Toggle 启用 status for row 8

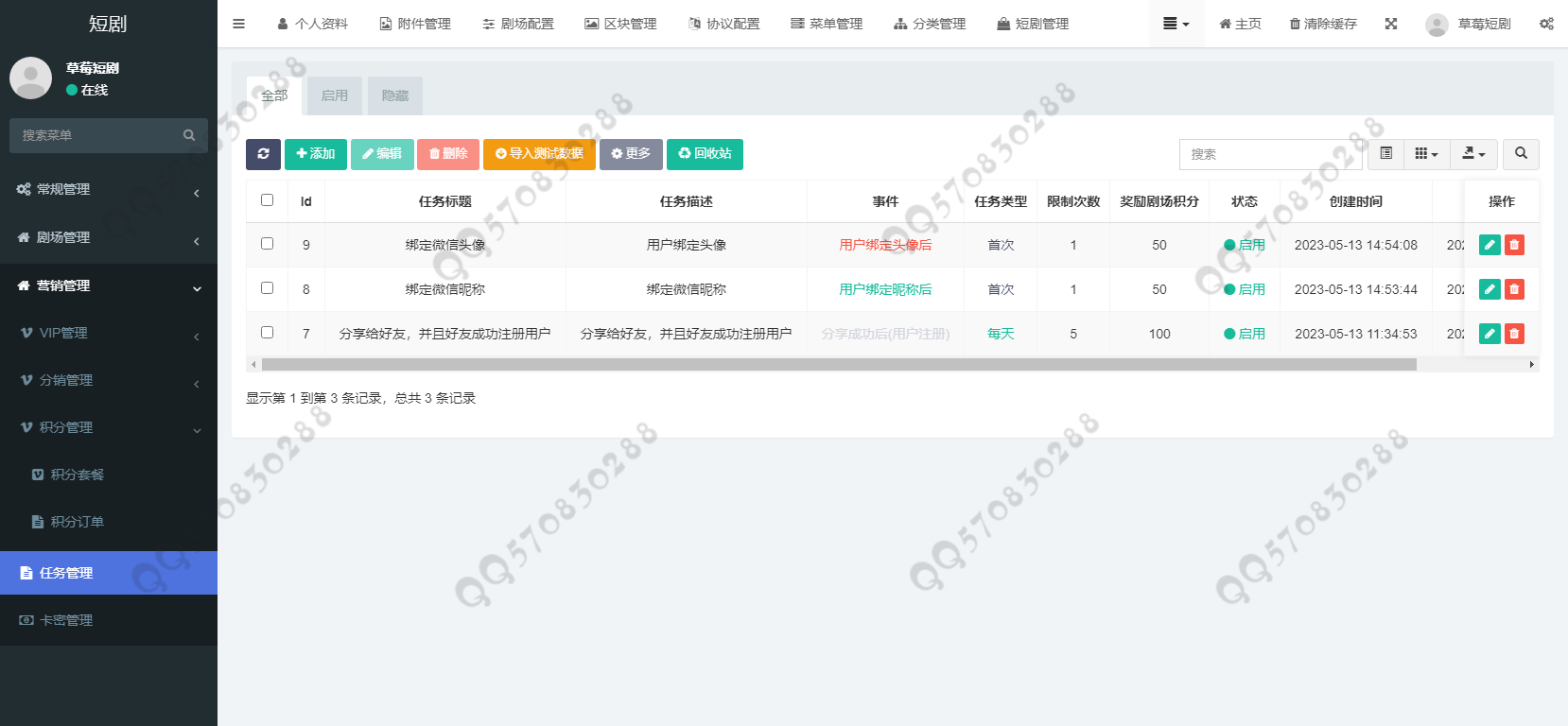pos(1245,289)
